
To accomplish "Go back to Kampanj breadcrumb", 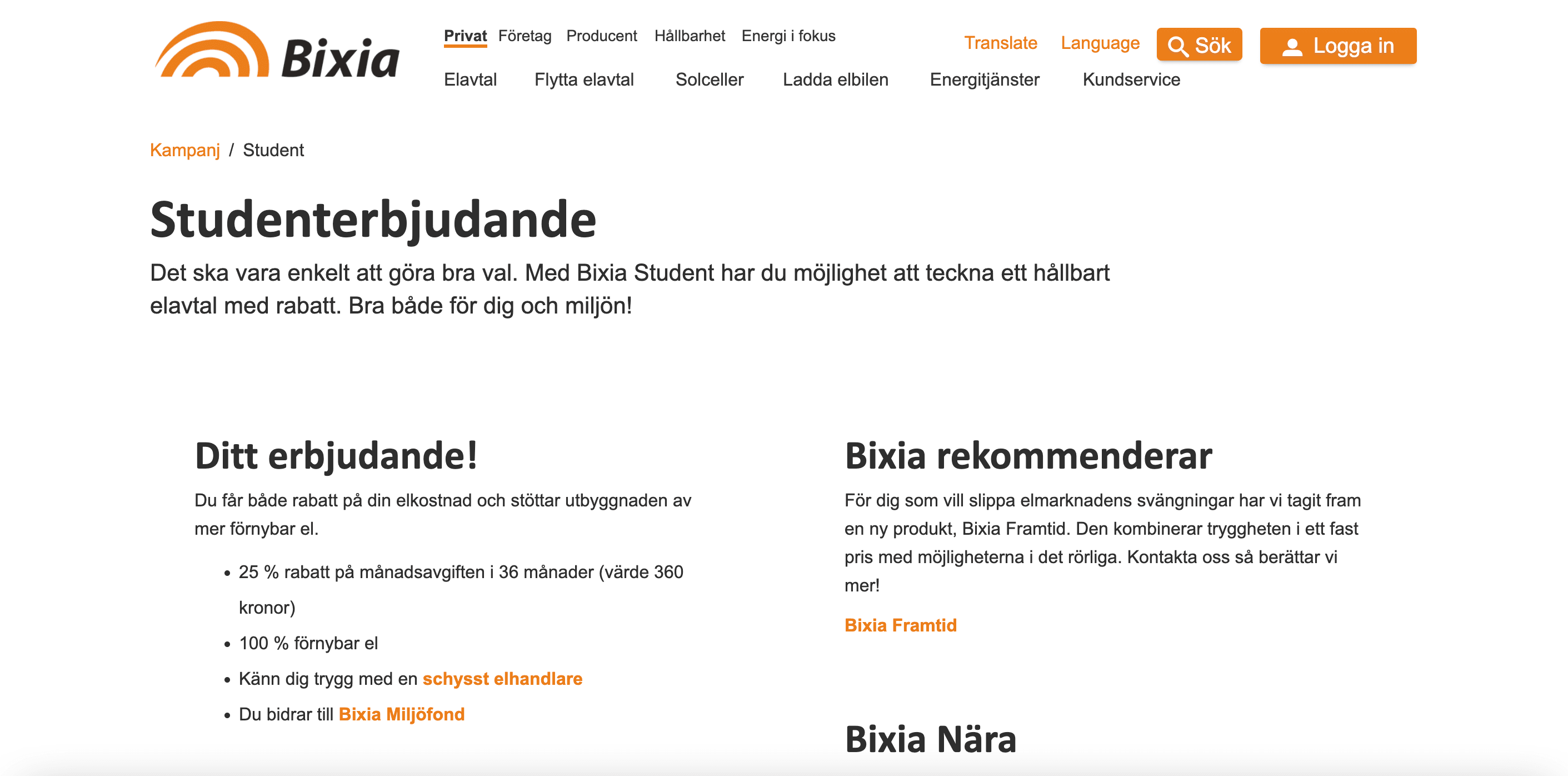I will tap(184, 150).
